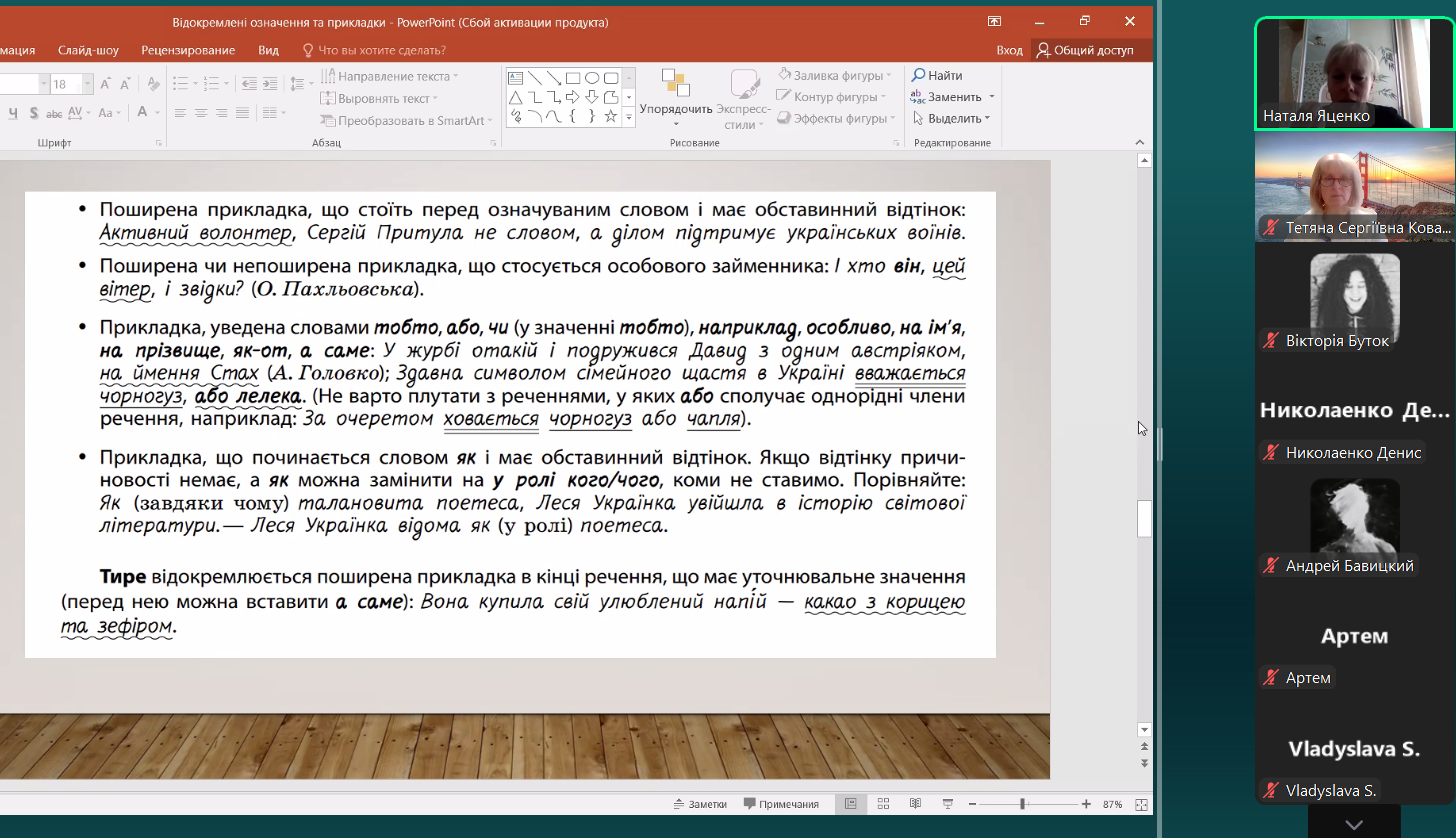Screen dimensions: 1456x838
Task: Select Тетяна Сергіївна participant video tile
Action: click(x=1355, y=187)
